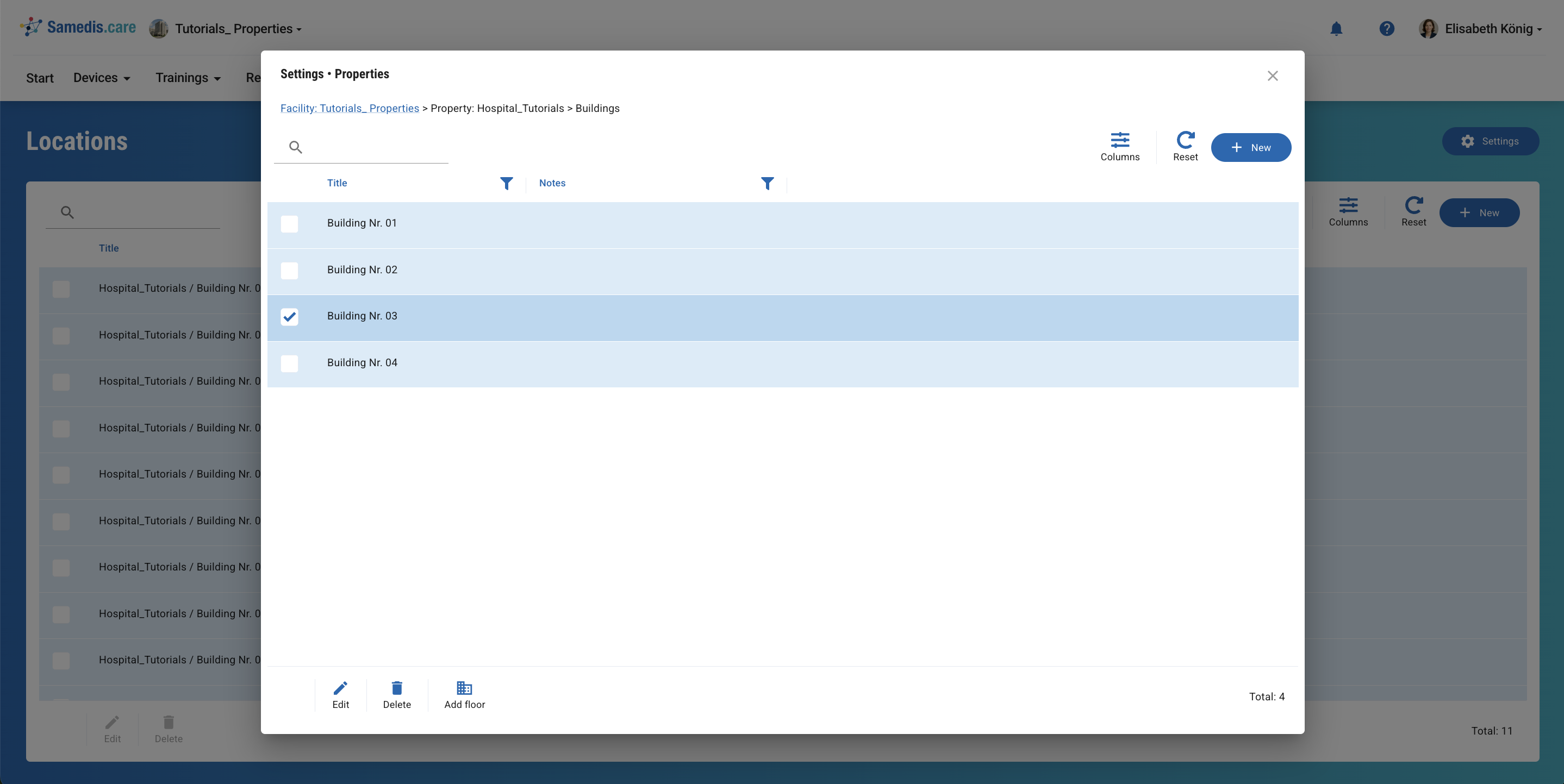Check the Building Nr. 01 checkbox
The width and height of the screenshot is (1564, 784).
point(290,224)
